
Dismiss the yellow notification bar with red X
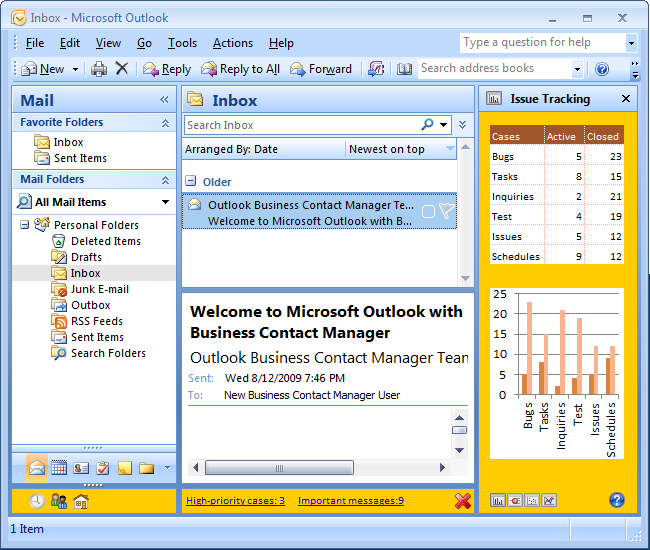(x=463, y=501)
